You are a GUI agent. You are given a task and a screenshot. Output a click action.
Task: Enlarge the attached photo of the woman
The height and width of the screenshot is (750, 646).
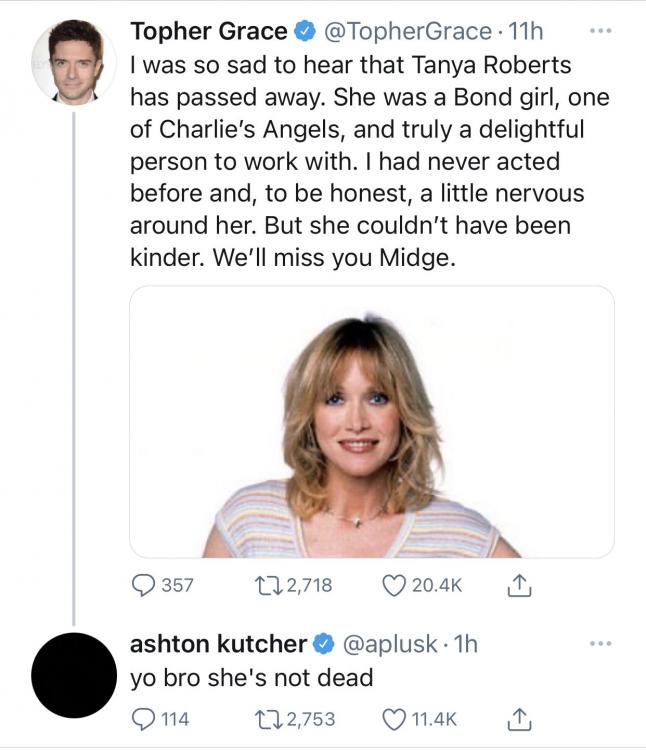pyautogui.click(x=371, y=421)
